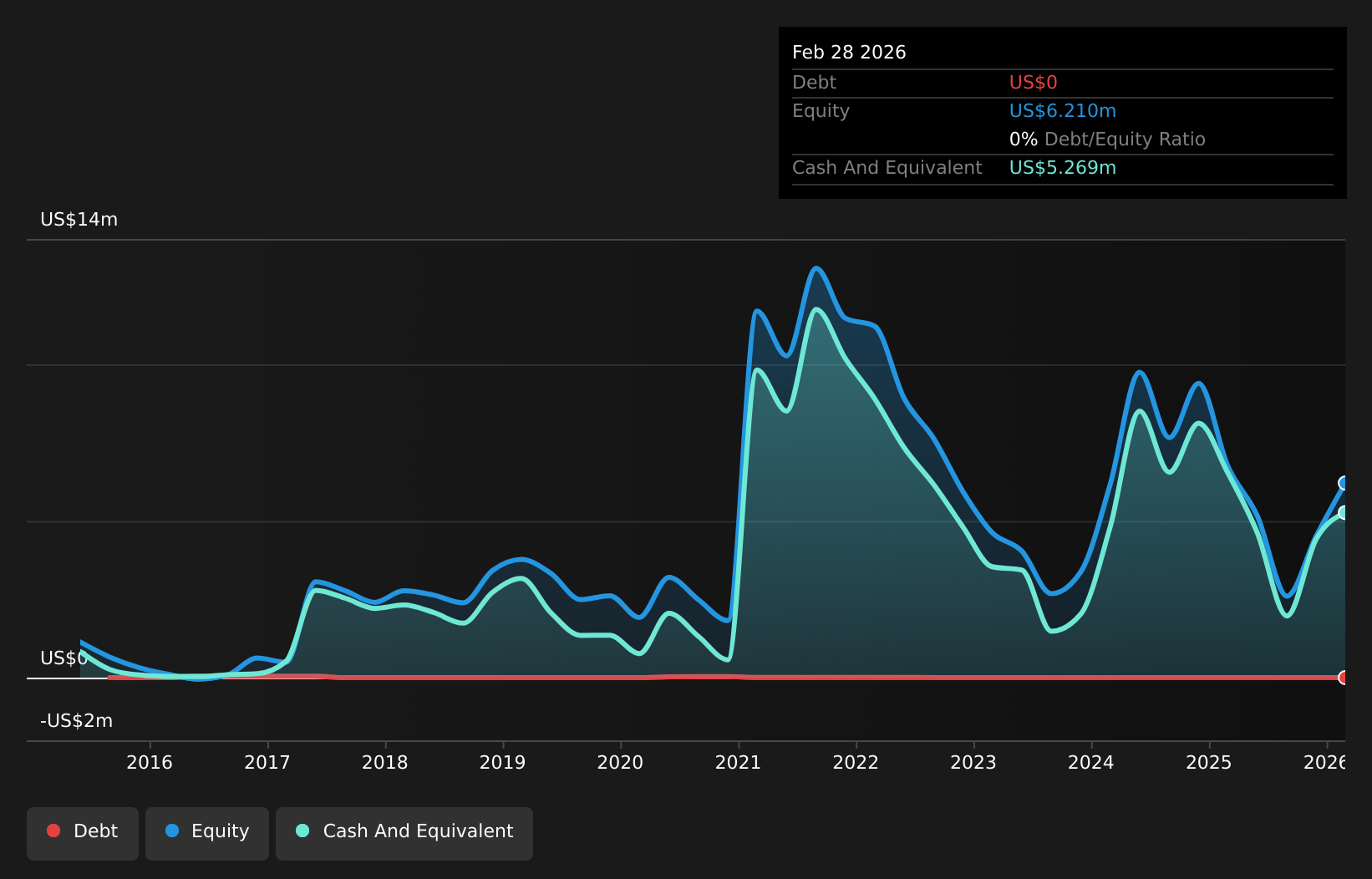
Task: Click the Feb 28 2026 tooltip date
Action: click(x=849, y=53)
